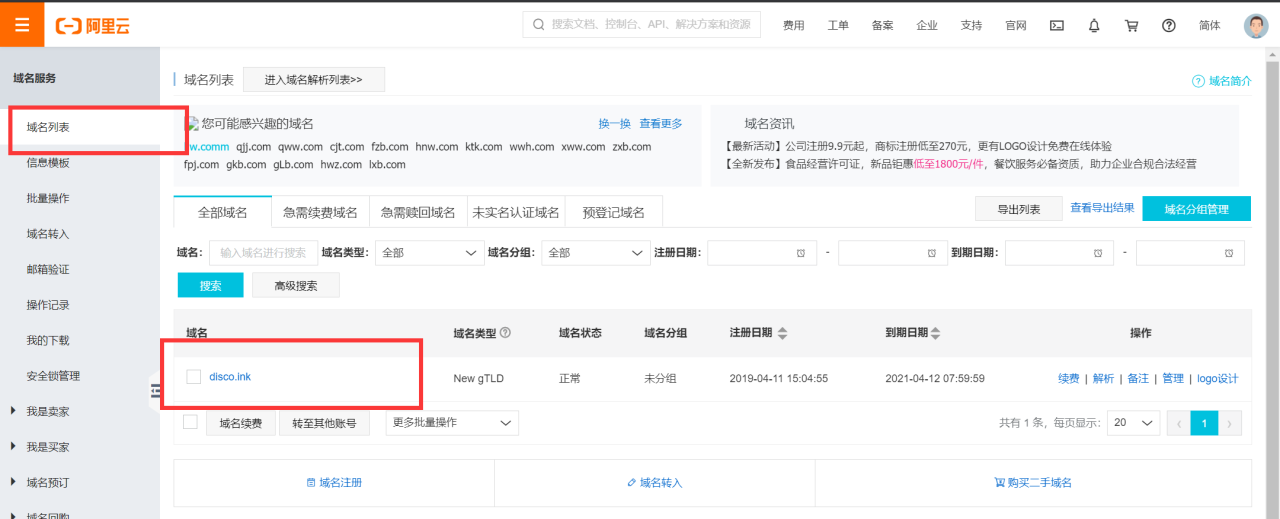Open the Cloud Shell terminal icon
Viewport: 1280px width, 519px height.
coord(1056,26)
